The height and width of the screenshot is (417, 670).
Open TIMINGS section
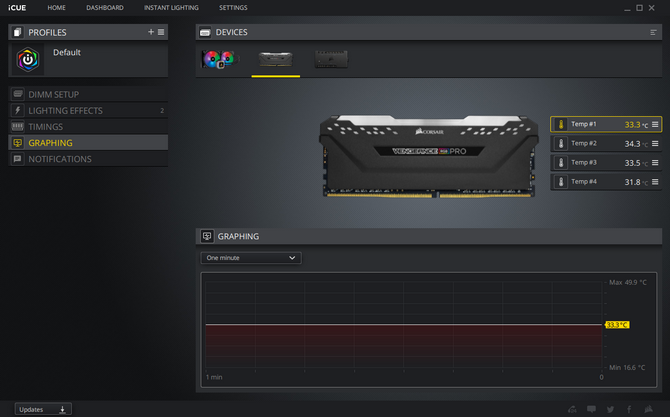(88, 127)
